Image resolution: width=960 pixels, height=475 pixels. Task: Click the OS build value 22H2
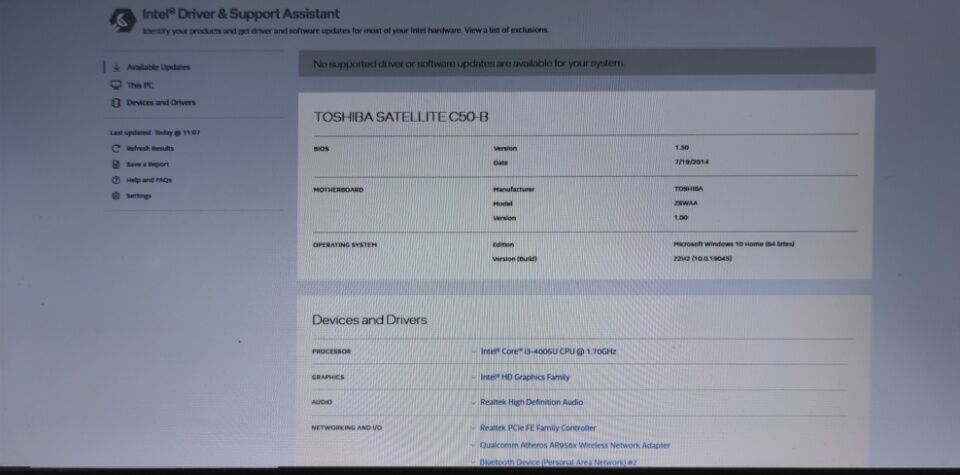pos(703,259)
